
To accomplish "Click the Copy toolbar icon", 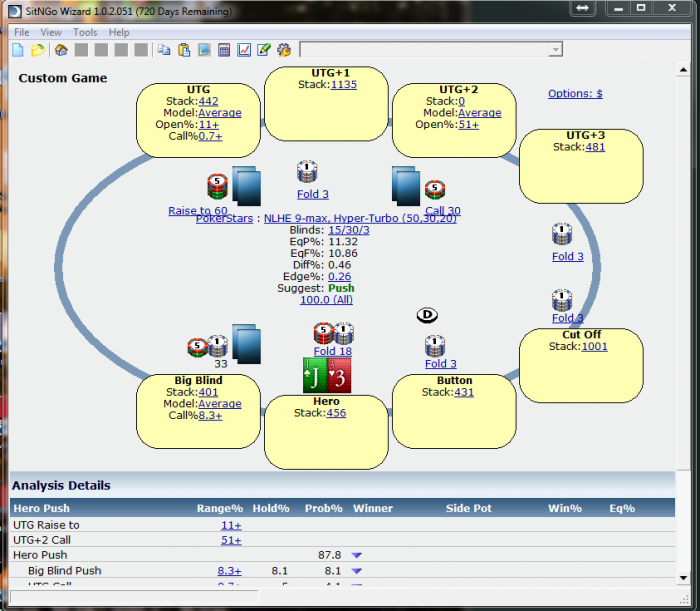I will [164, 50].
